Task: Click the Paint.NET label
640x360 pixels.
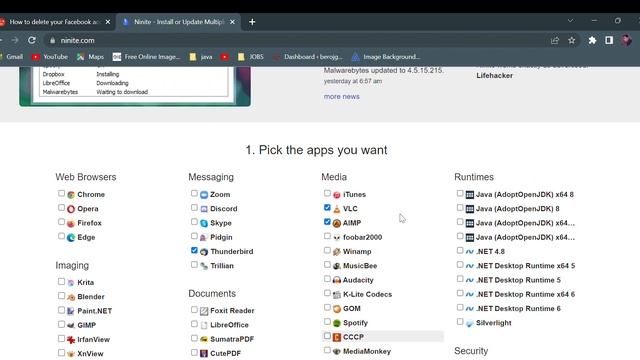Action: [95, 311]
